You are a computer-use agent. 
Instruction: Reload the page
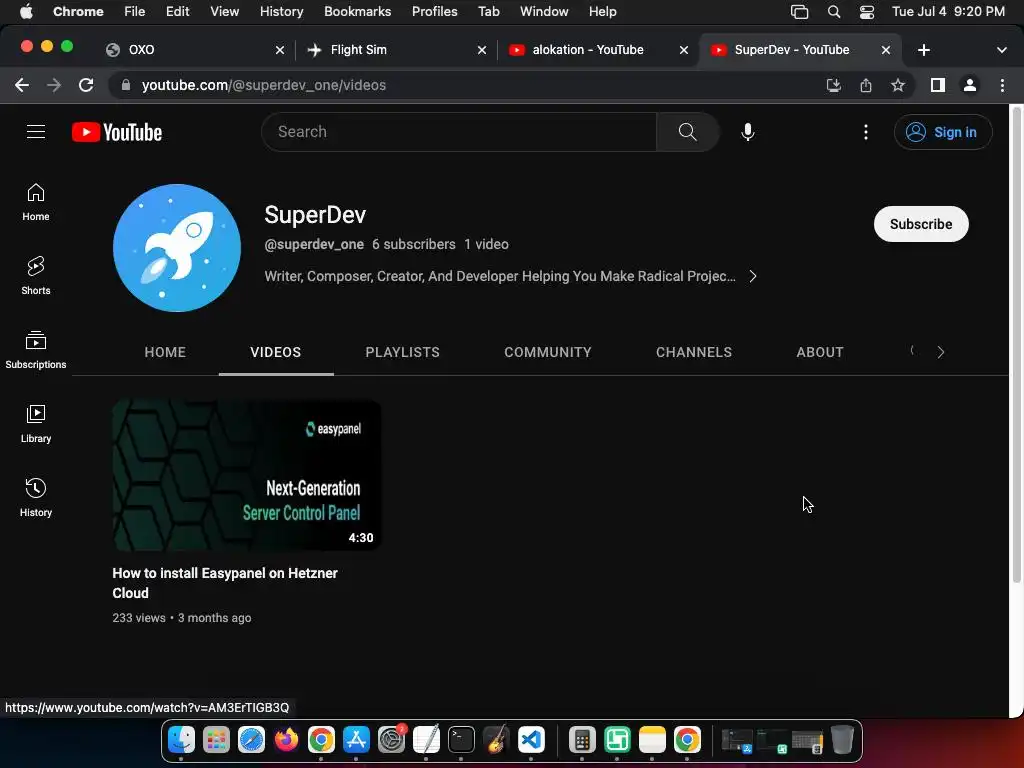pyautogui.click(x=86, y=85)
